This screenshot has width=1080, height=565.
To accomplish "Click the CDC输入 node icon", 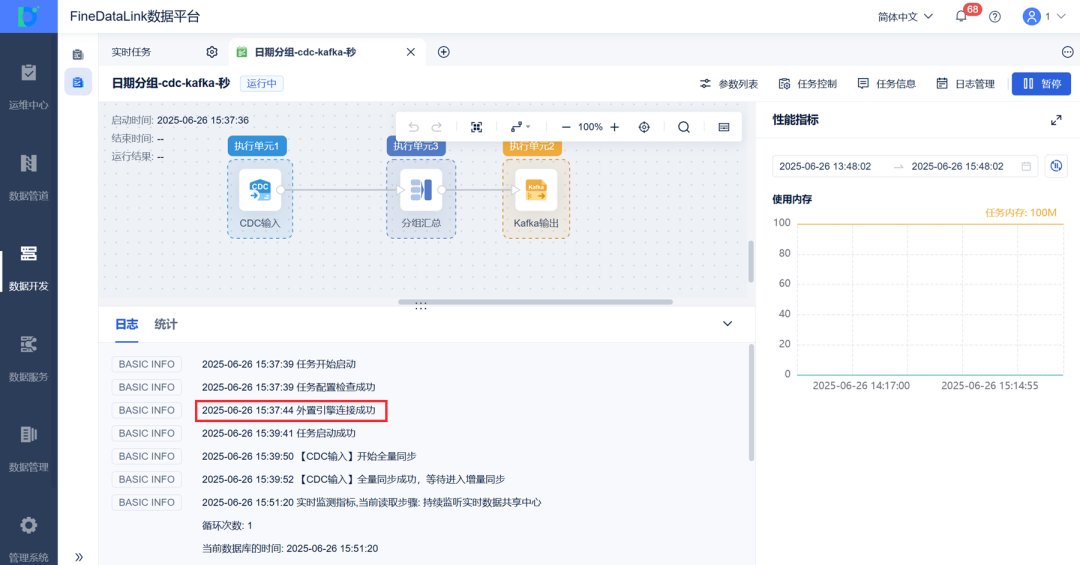I will point(260,190).
